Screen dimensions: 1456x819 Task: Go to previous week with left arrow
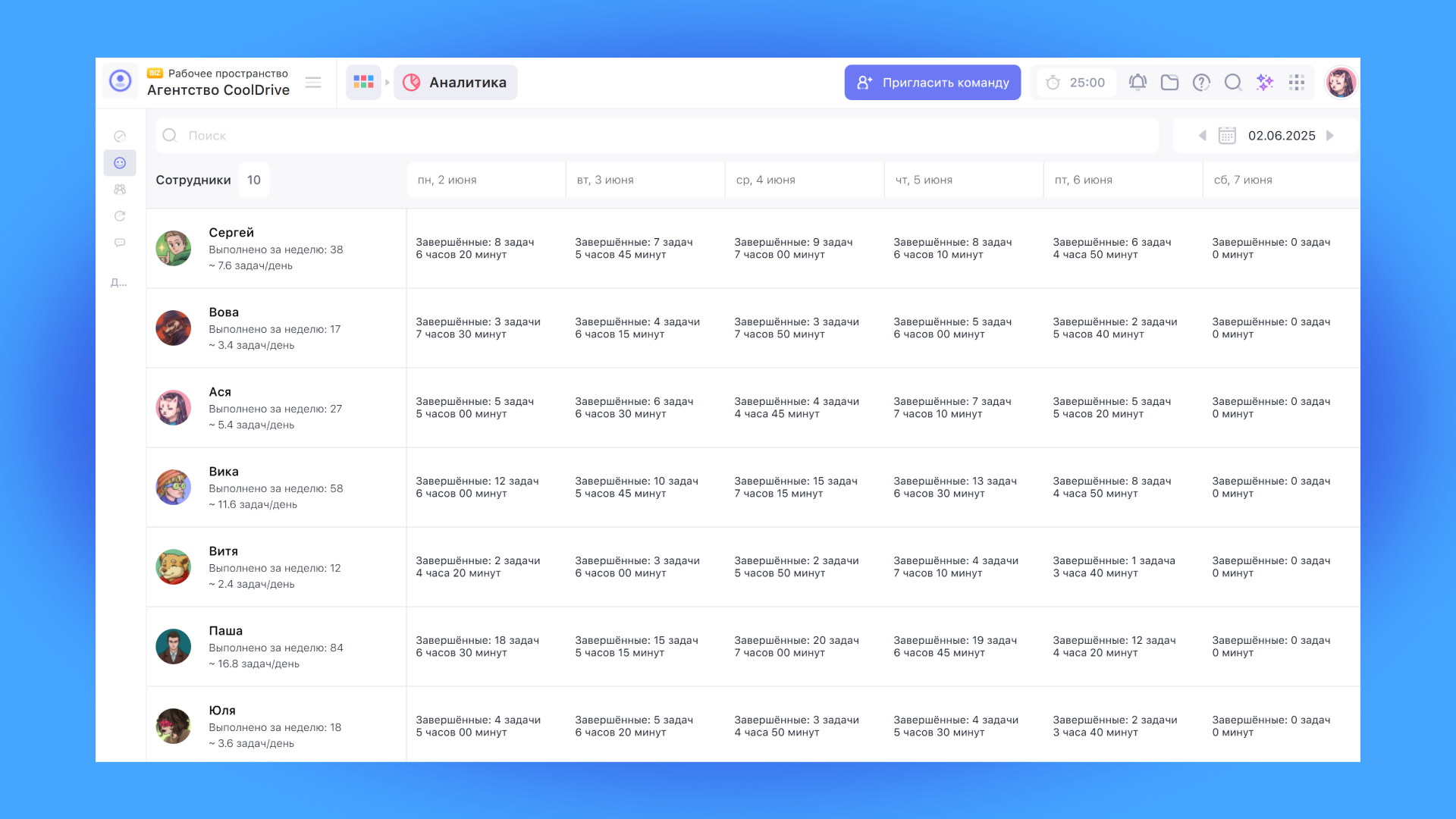click(x=1202, y=136)
